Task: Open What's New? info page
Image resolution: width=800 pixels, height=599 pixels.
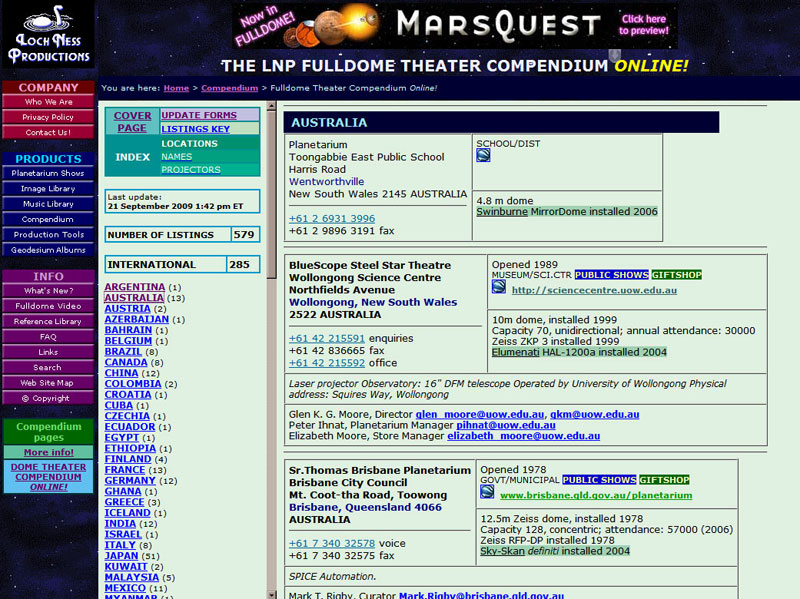Action: tap(48, 291)
